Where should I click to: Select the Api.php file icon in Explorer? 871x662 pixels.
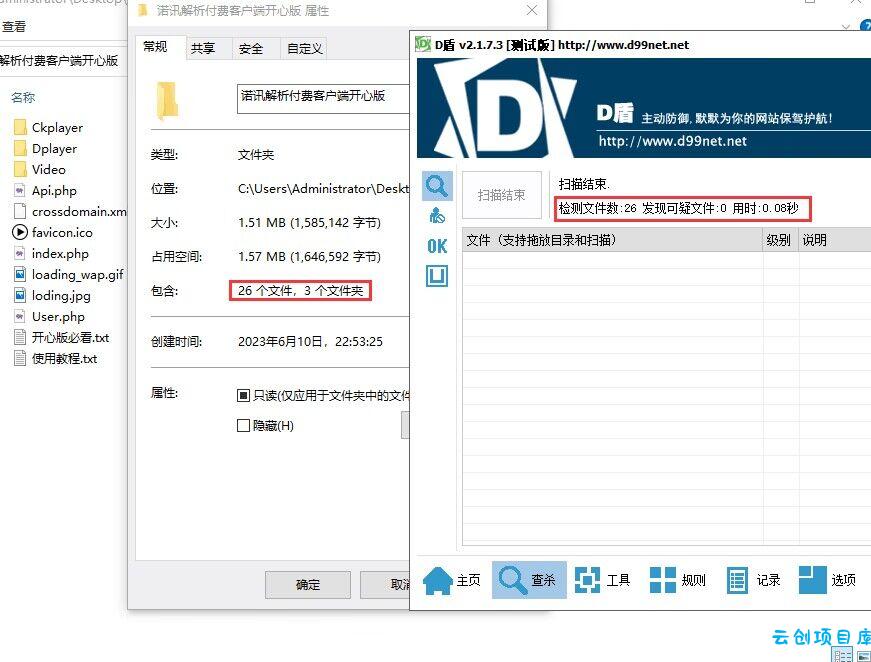[20, 190]
